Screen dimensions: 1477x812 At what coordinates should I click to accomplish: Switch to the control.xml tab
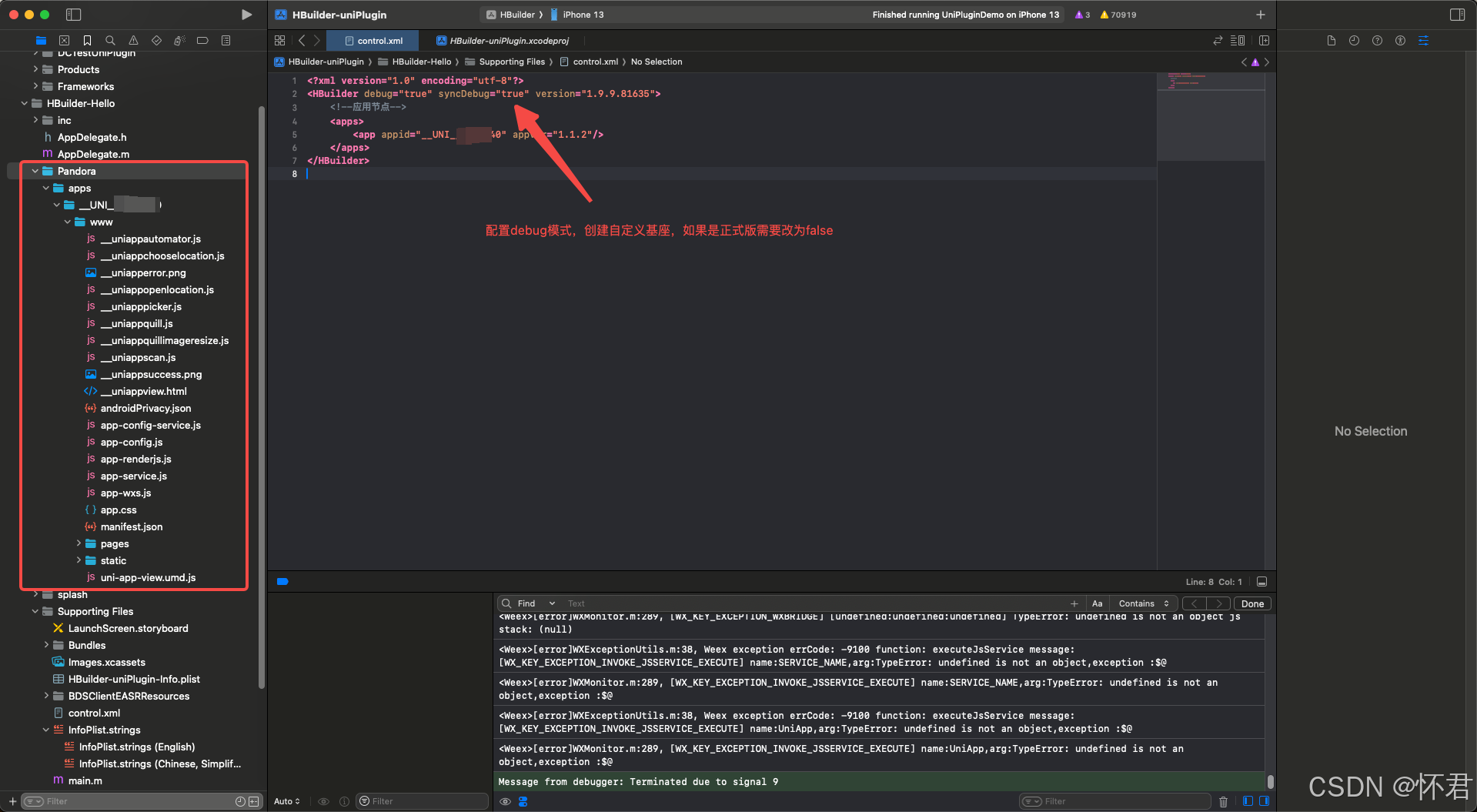pos(373,41)
